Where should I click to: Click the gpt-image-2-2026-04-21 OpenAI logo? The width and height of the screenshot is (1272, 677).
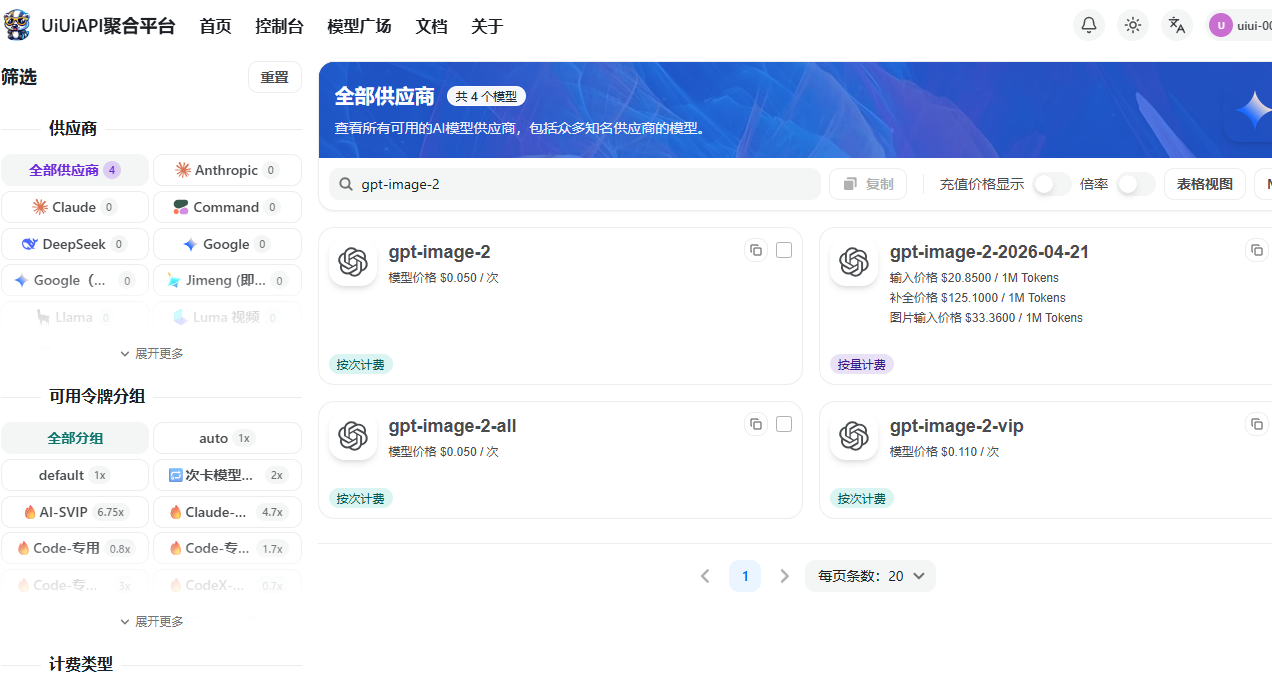[853, 262]
